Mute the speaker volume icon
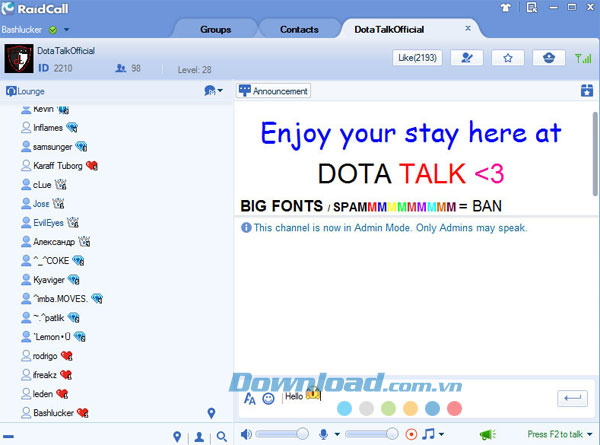The image size is (600, 445). [246, 434]
